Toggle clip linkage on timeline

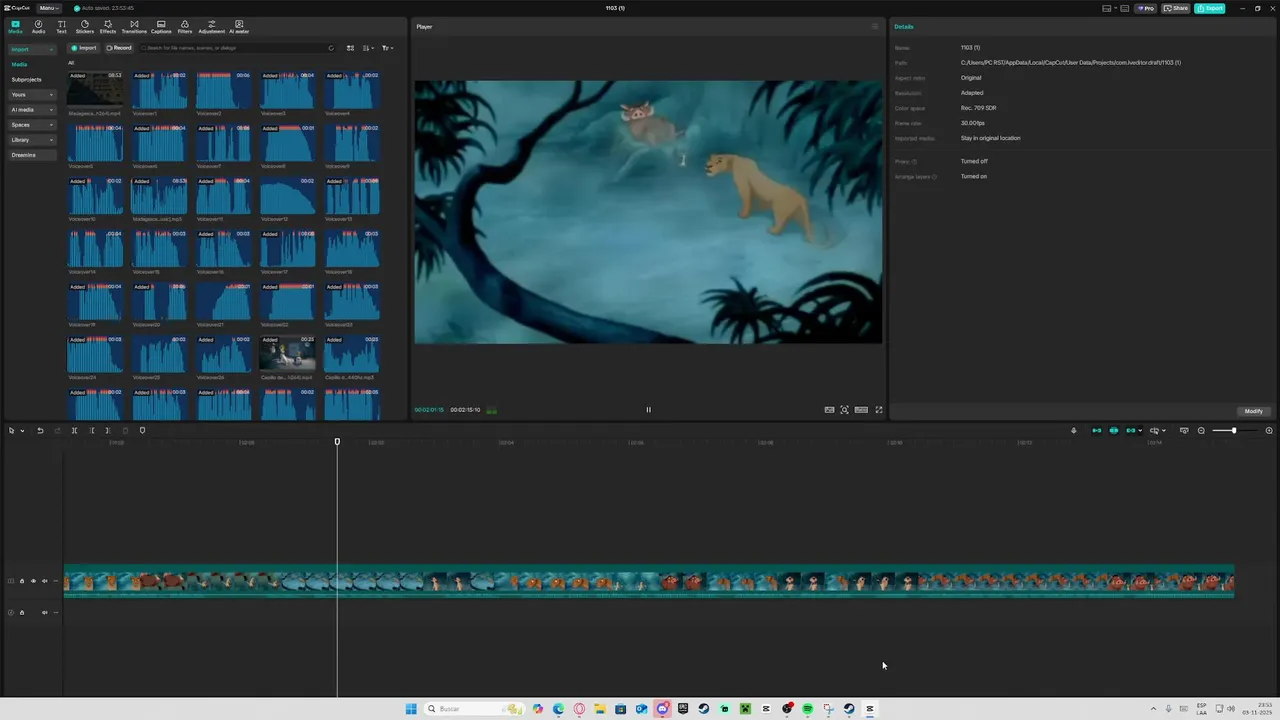pyautogui.click(x=1131, y=431)
